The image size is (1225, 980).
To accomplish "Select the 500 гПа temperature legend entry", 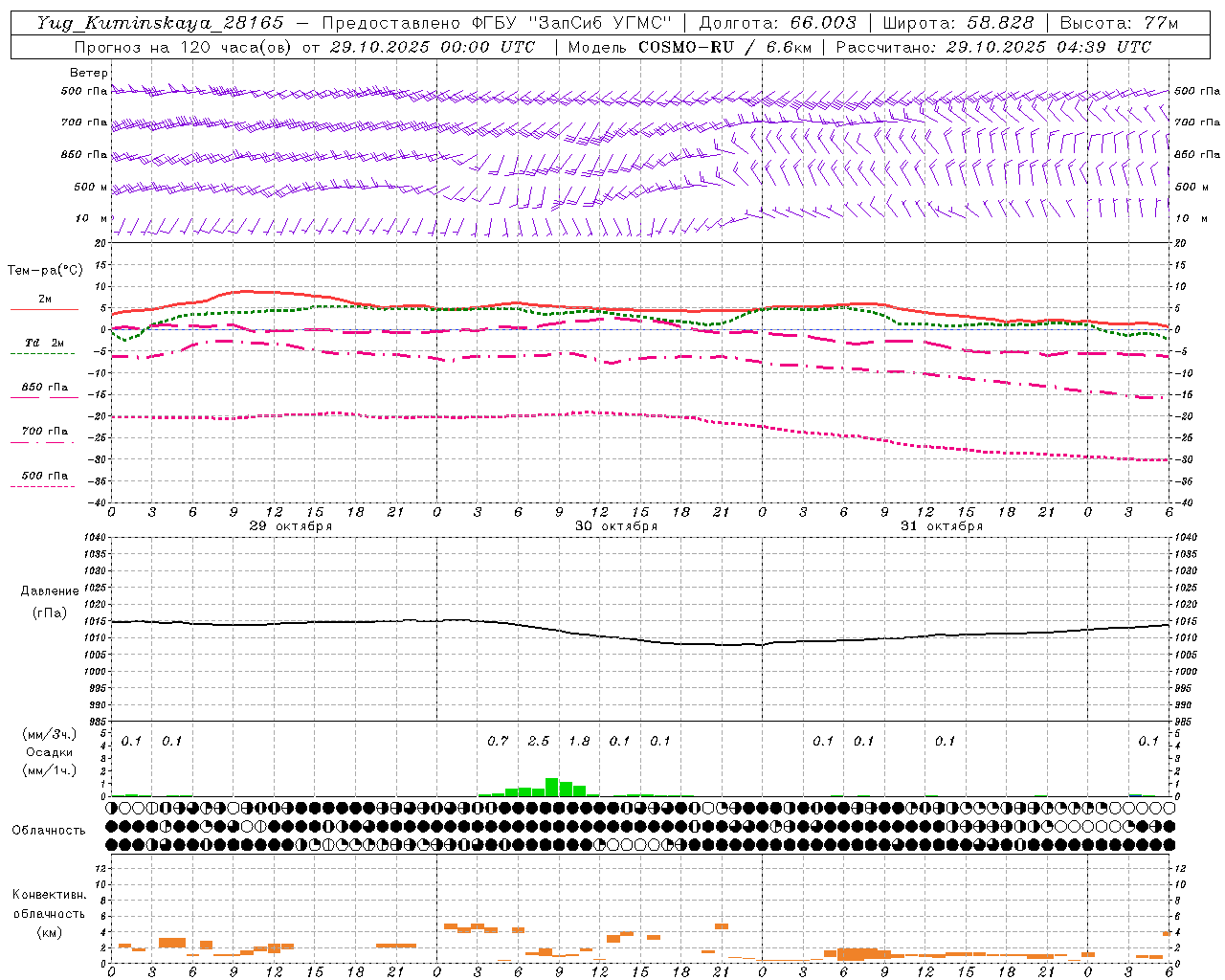I will coord(44,475).
